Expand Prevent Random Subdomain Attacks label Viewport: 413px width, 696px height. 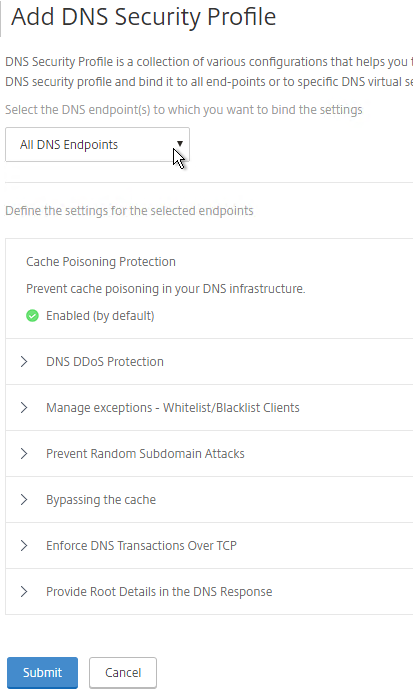coord(145,454)
